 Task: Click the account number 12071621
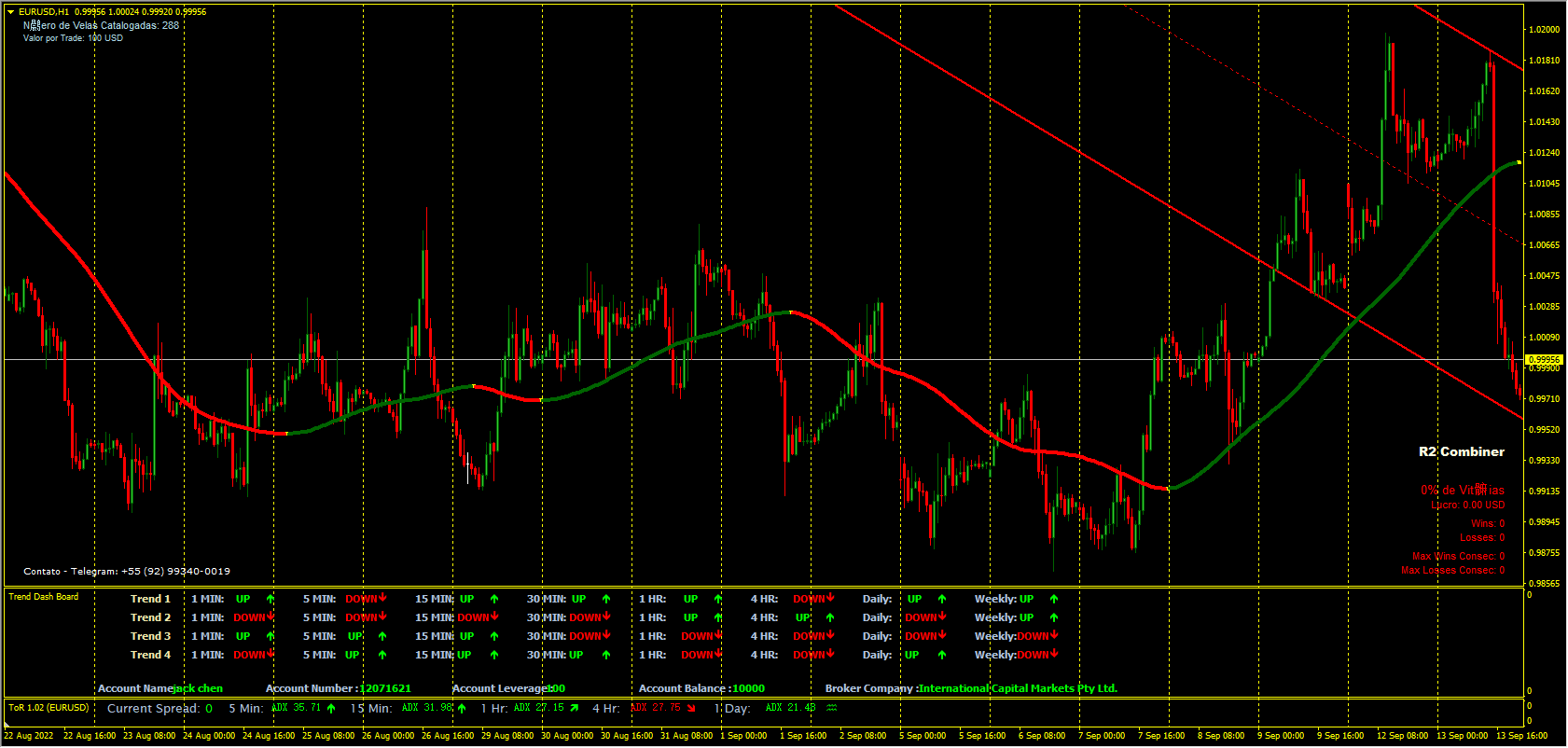(386, 688)
